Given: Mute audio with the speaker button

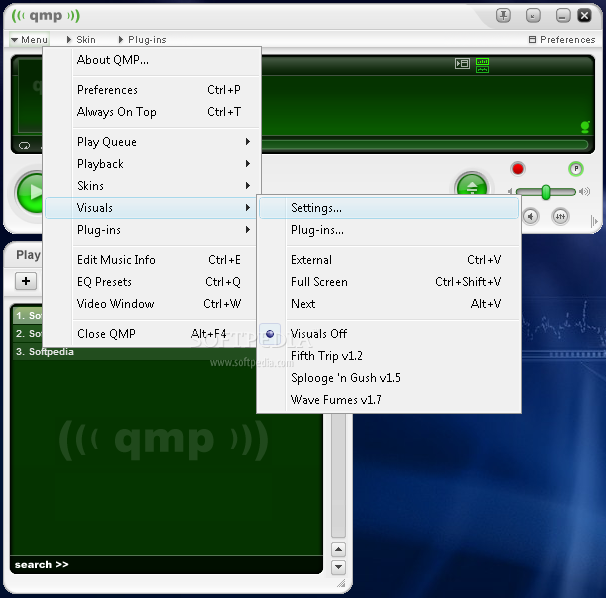Looking at the screenshot, I should [531, 216].
